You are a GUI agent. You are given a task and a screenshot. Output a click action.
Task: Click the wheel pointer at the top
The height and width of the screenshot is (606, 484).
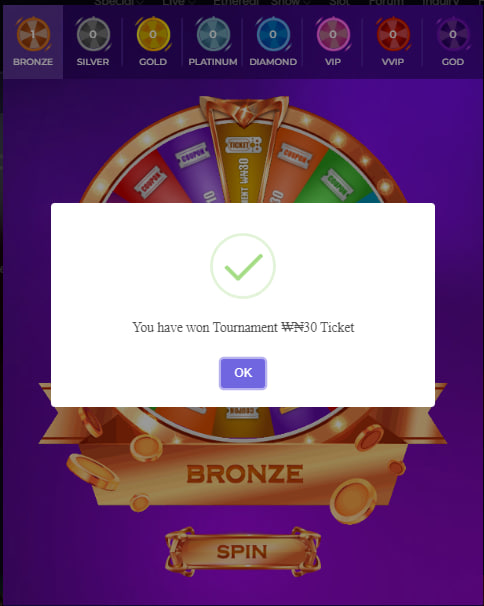pyautogui.click(x=244, y=112)
